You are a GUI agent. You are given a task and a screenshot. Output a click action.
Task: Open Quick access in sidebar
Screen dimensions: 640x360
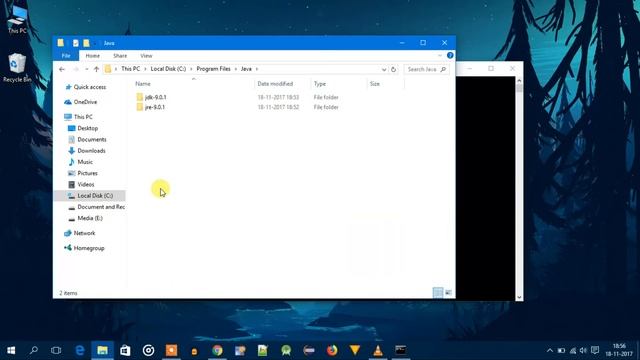click(89, 87)
